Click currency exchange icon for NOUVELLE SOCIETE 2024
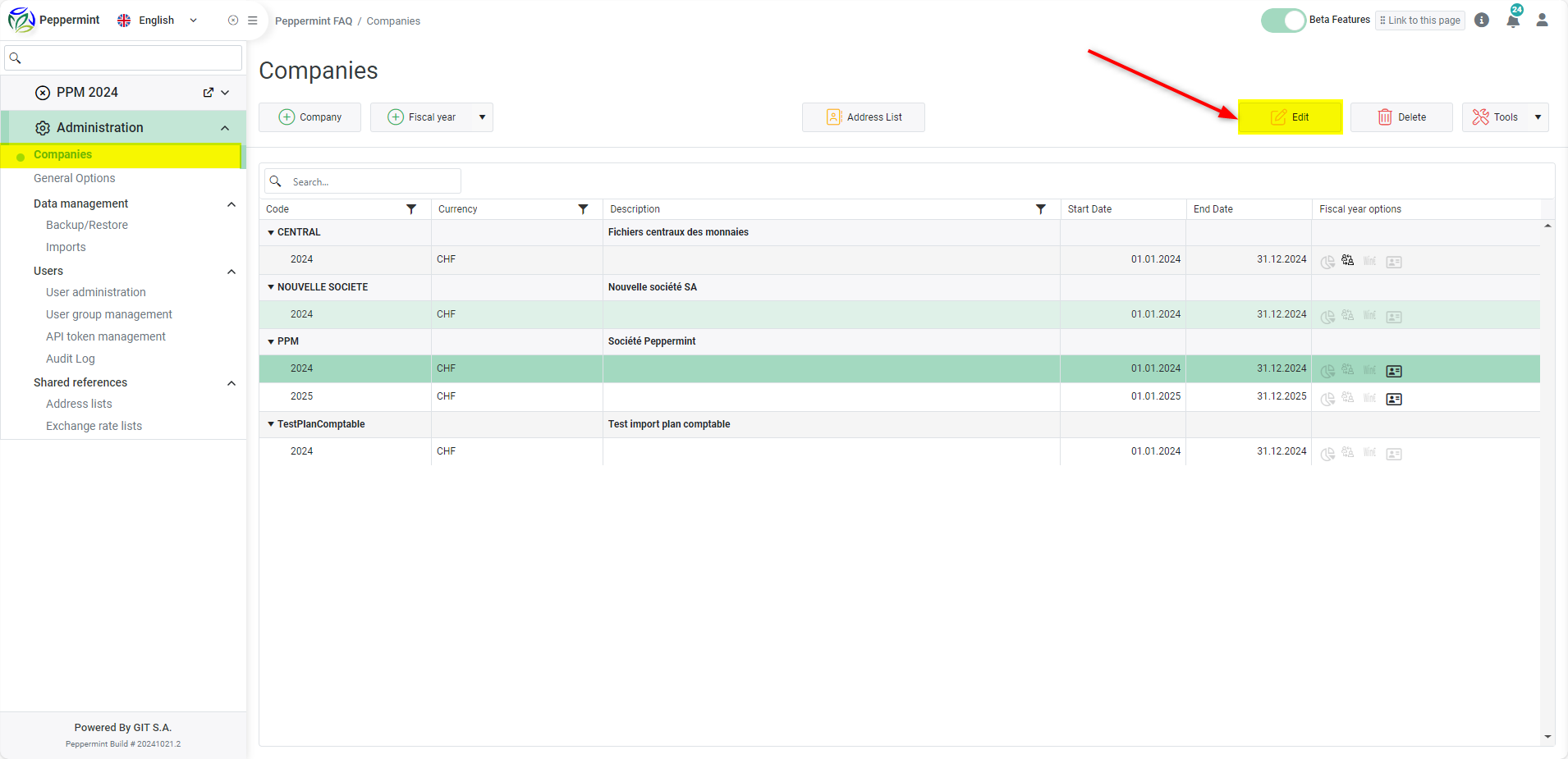 tap(1348, 315)
